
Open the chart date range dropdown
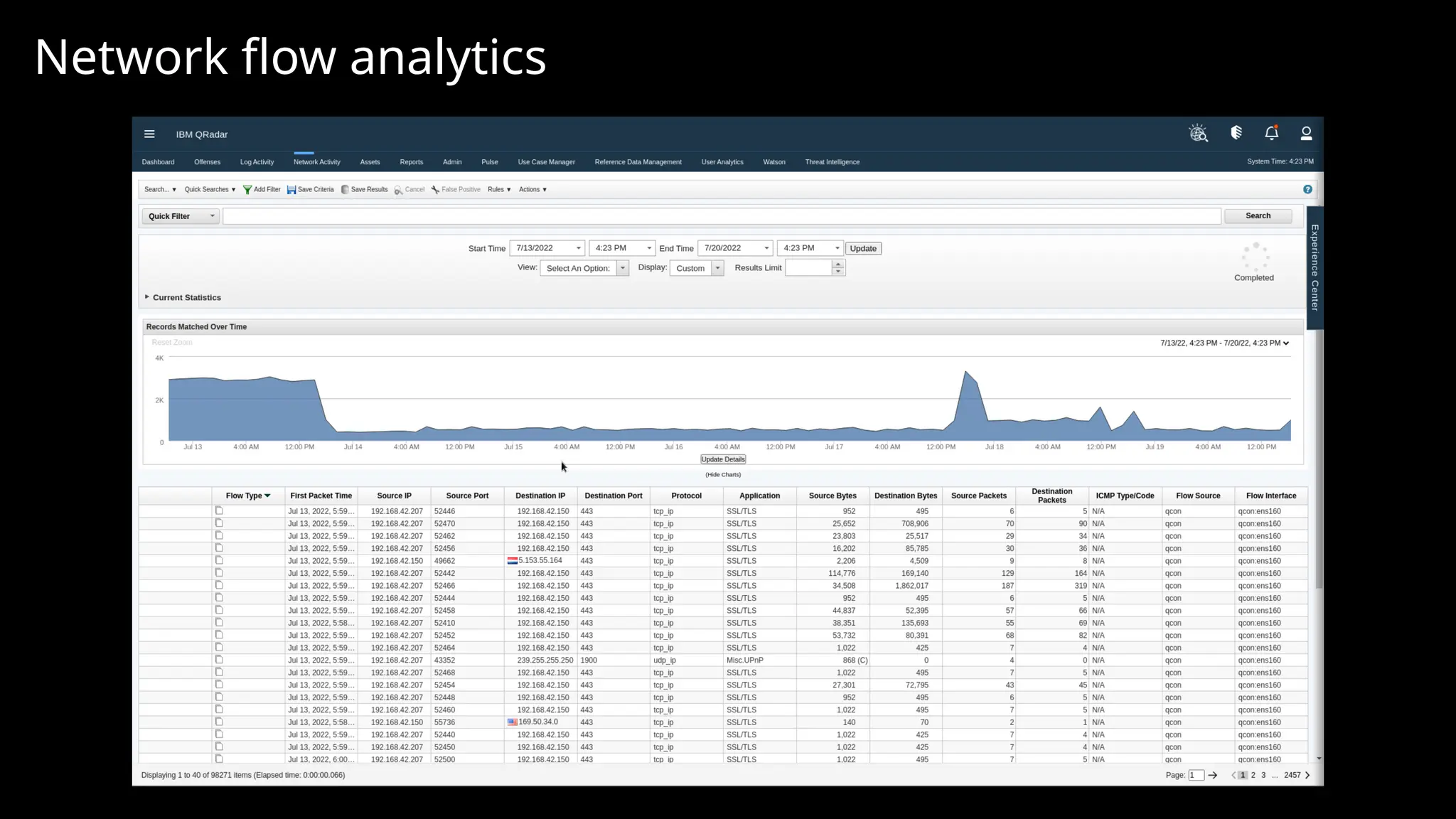pyautogui.click(x=1224, y=343)
